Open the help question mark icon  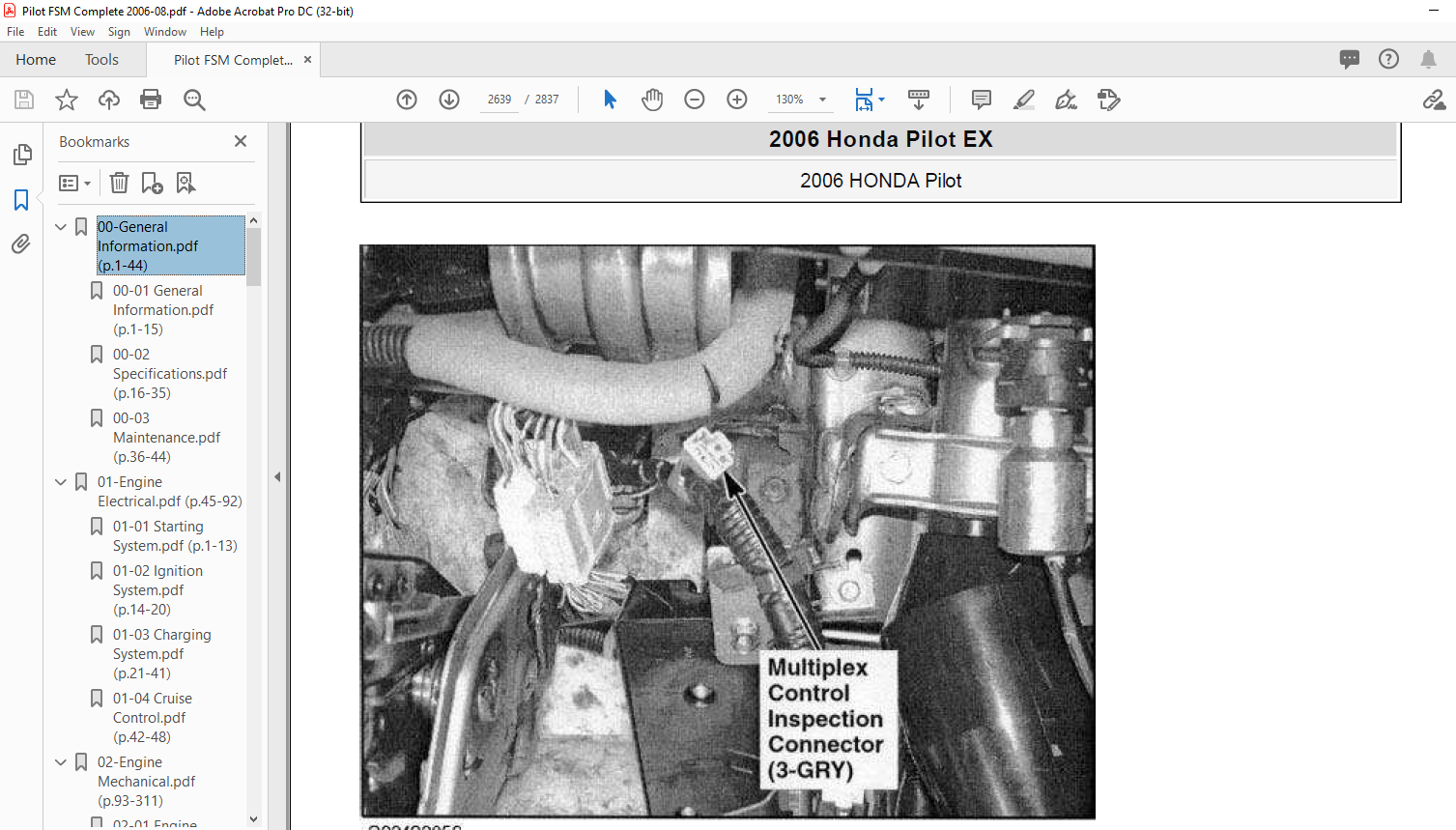tap(1388, 59)
